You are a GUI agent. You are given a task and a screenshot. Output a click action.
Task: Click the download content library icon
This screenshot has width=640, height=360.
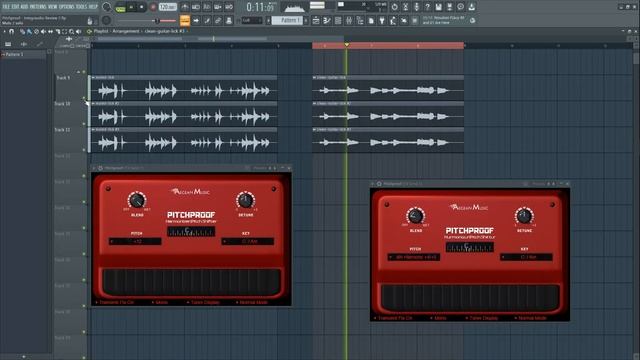471,7
